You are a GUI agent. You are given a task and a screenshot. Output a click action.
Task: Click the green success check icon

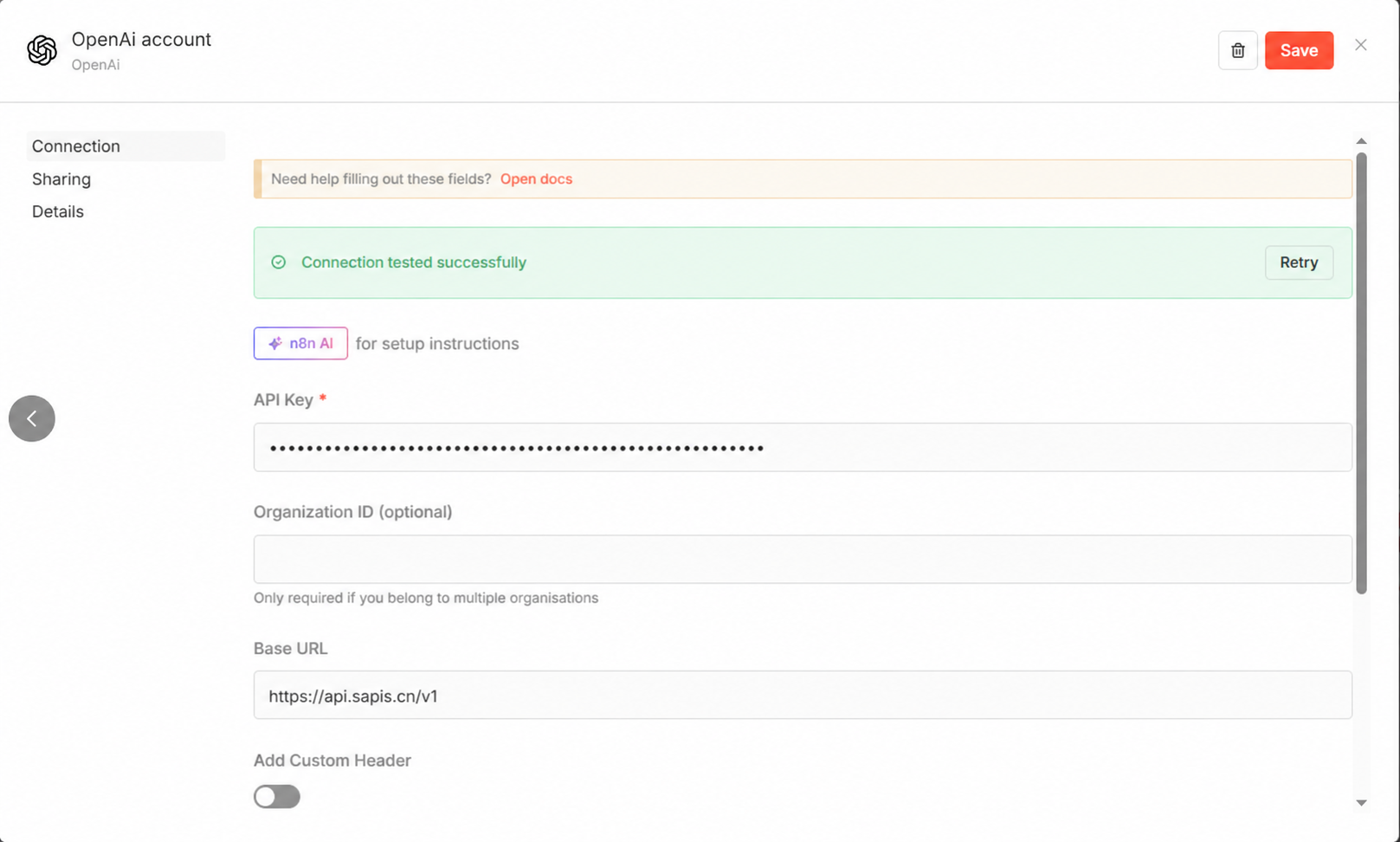[x=279, y=262]
